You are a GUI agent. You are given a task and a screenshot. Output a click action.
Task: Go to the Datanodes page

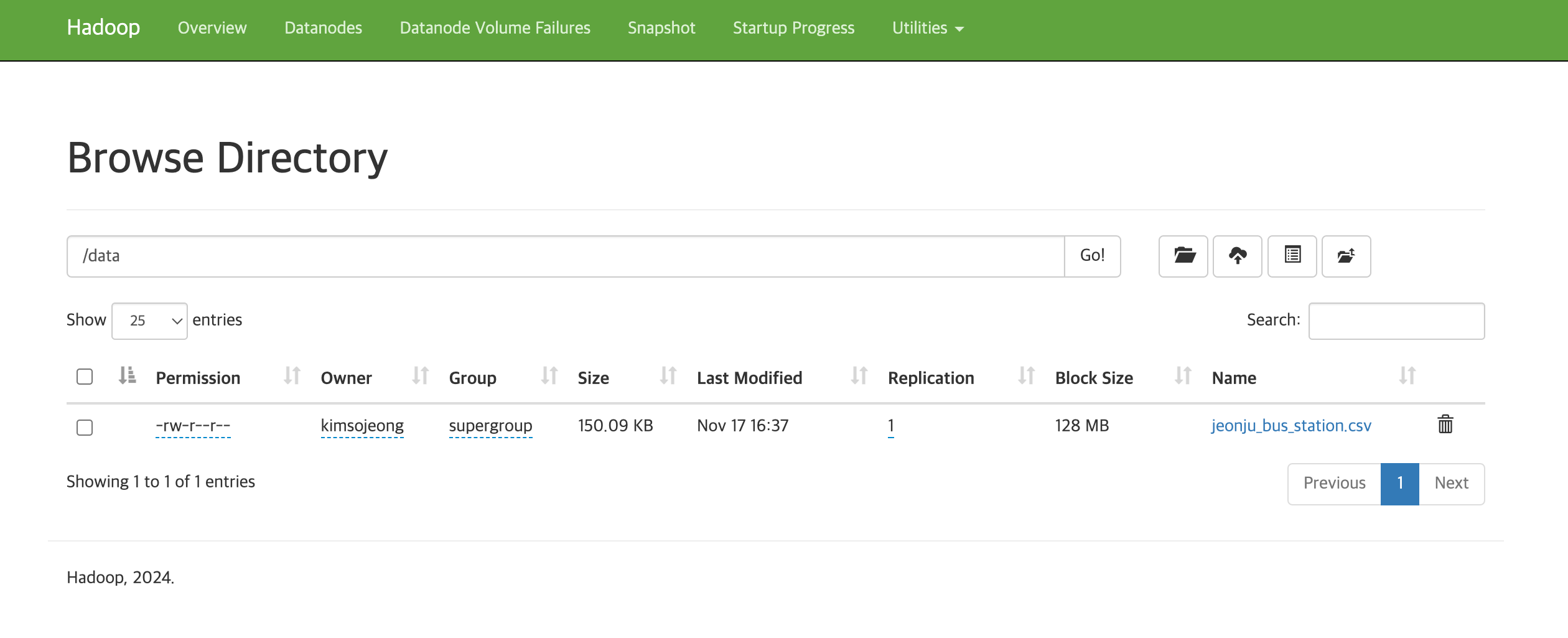click(323, 28)
